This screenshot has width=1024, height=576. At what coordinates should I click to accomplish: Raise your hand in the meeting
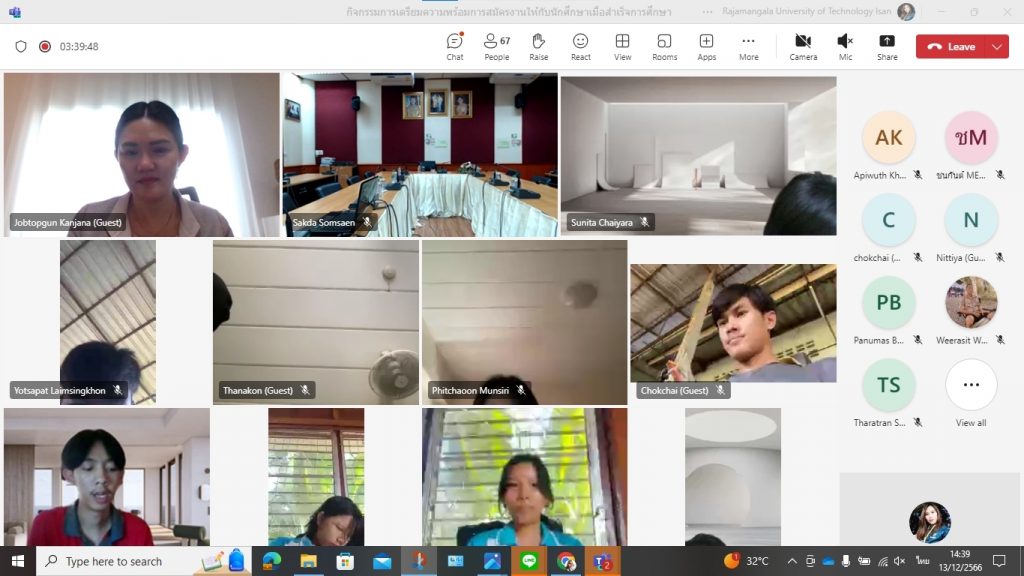coord(538,46)
